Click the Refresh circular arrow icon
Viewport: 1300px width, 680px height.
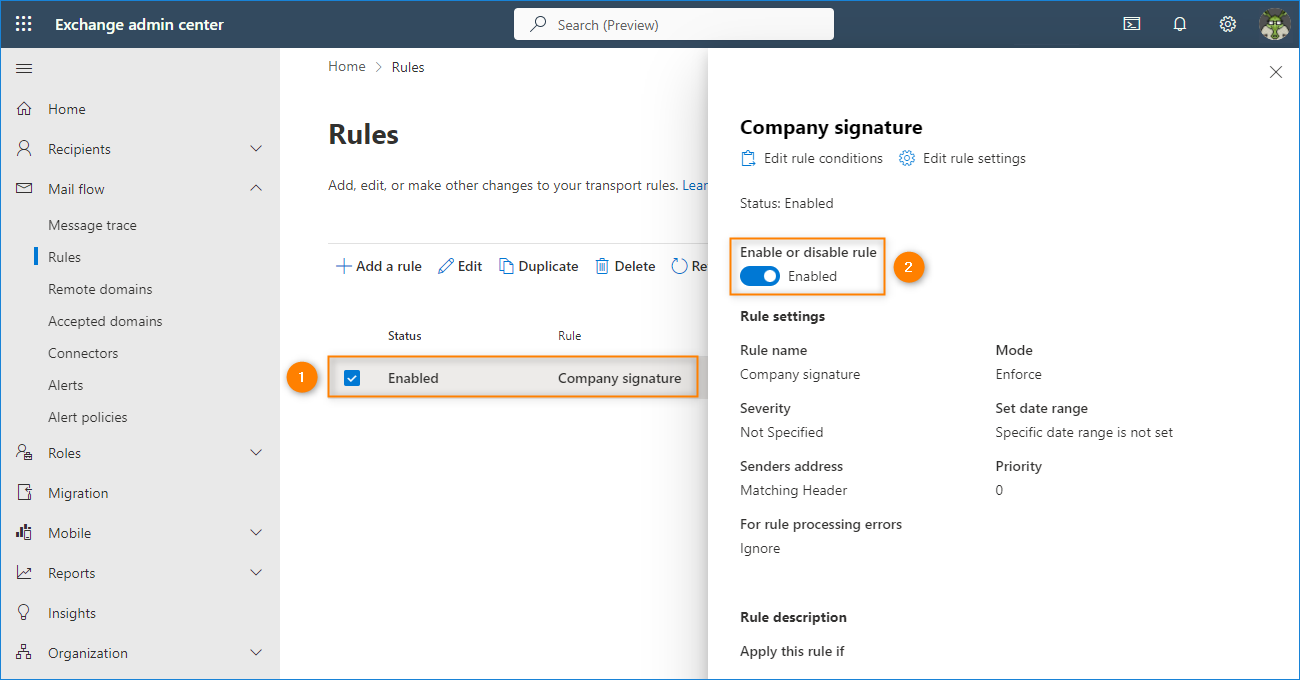[x=680, y=266]
